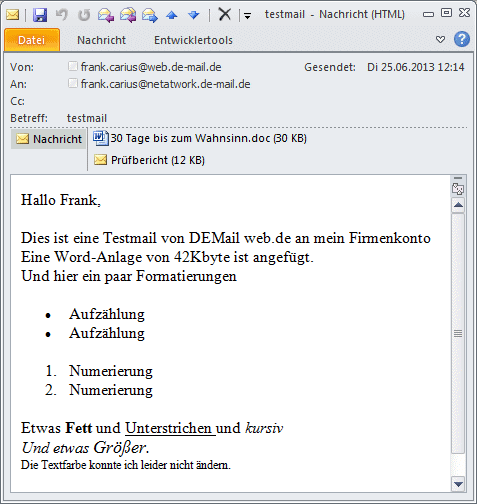Click the Save floppy disk icon
This screenshot has width=477, height=504.
[40, 15]
